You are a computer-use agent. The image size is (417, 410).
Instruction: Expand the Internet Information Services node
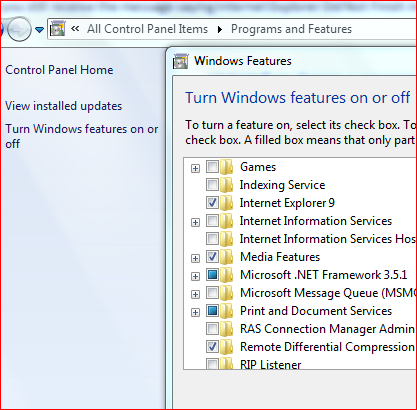(x=195, y=222)
